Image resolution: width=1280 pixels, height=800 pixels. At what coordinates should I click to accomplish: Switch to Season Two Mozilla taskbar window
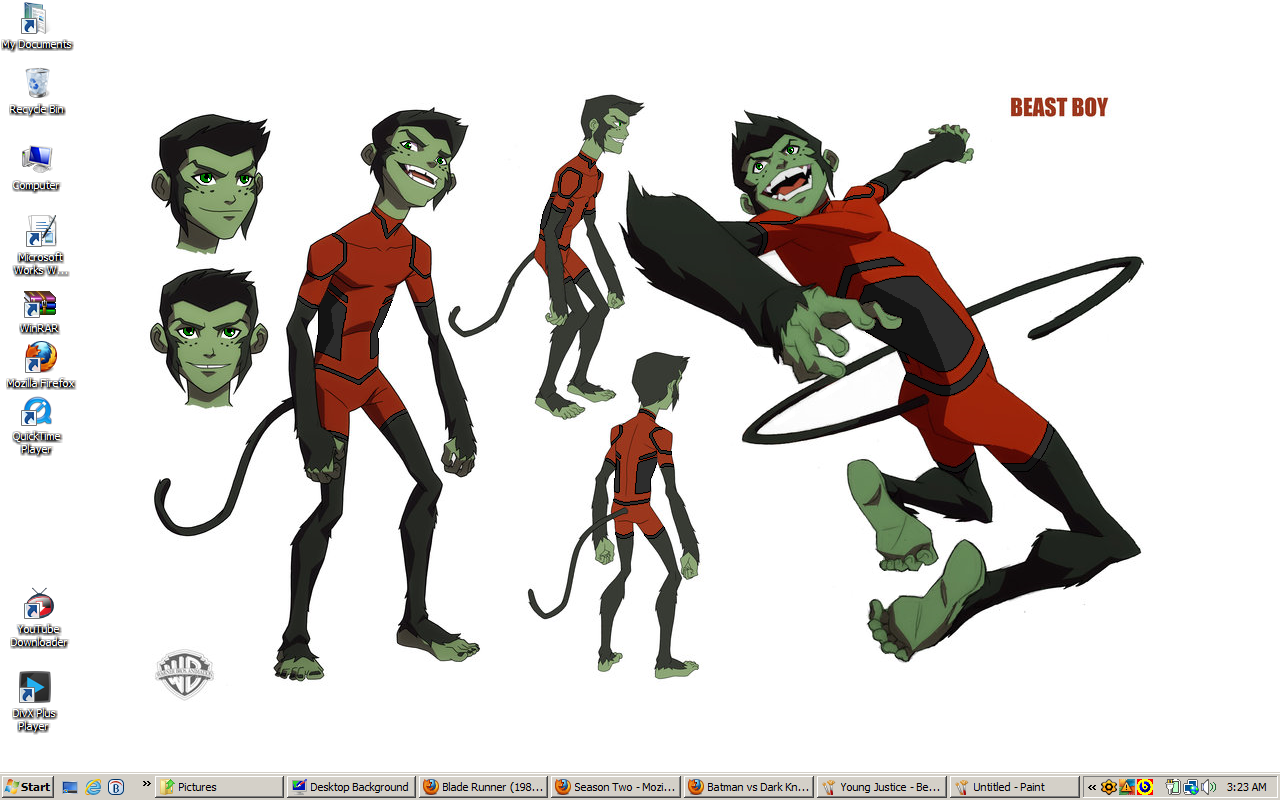(x=615, y=787)
